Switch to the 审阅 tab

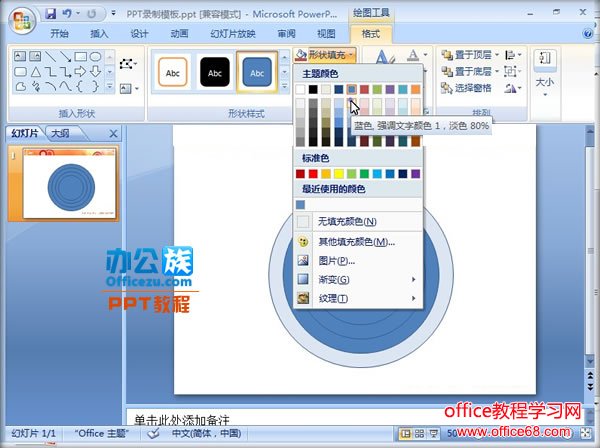286,34
